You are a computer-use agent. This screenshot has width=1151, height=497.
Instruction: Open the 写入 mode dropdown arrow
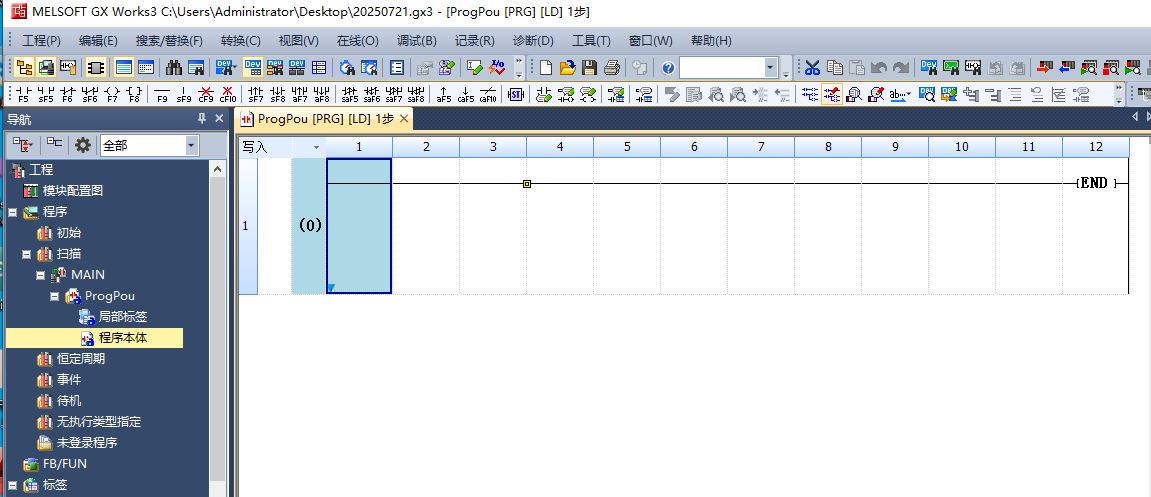tap(317, 147)
